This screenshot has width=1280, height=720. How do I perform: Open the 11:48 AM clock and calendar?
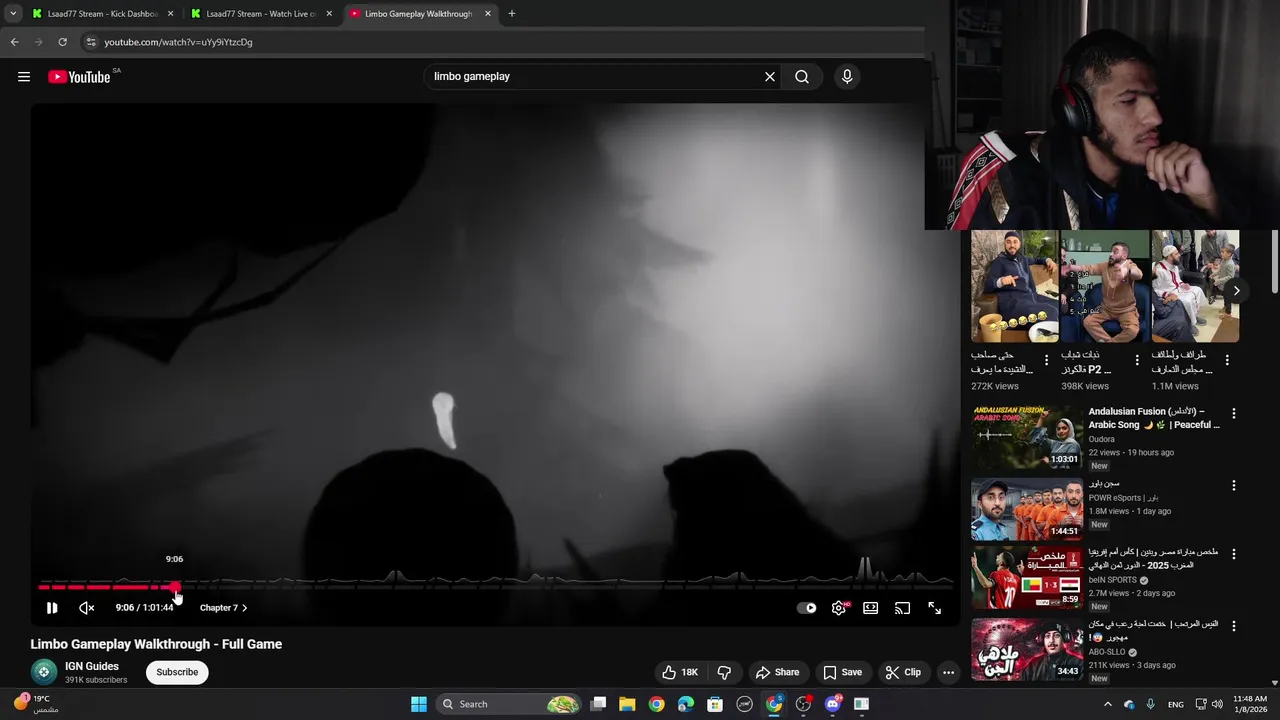[x=1250, y=704]
